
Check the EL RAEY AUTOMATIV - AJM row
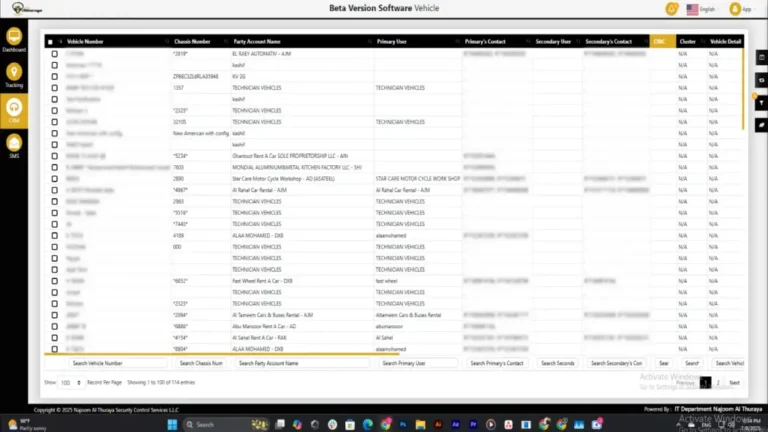(x=54, y=54)
